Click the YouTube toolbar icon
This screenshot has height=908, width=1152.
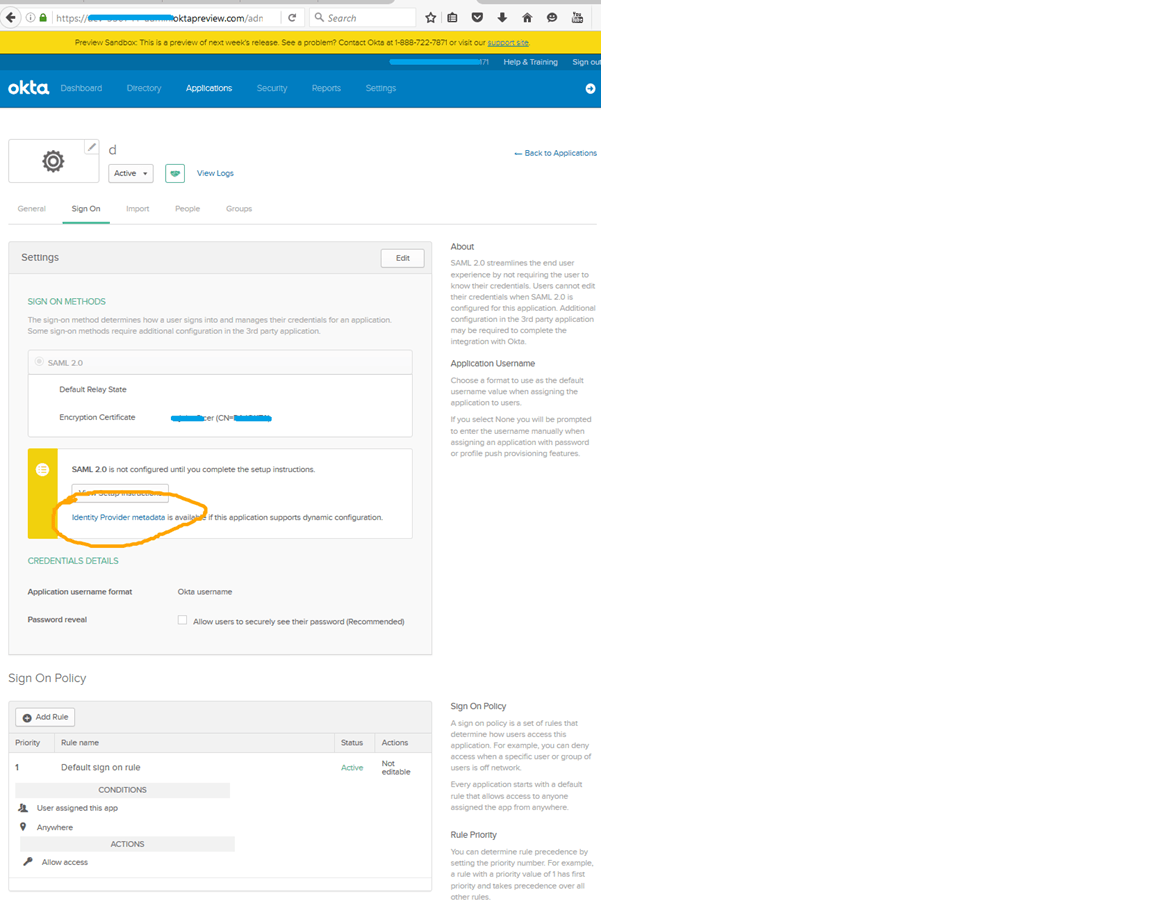click(577, 18)
